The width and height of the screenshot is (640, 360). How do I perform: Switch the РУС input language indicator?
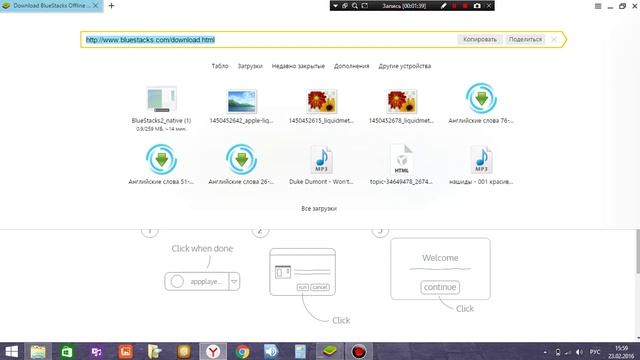click(x=595, y=352)
